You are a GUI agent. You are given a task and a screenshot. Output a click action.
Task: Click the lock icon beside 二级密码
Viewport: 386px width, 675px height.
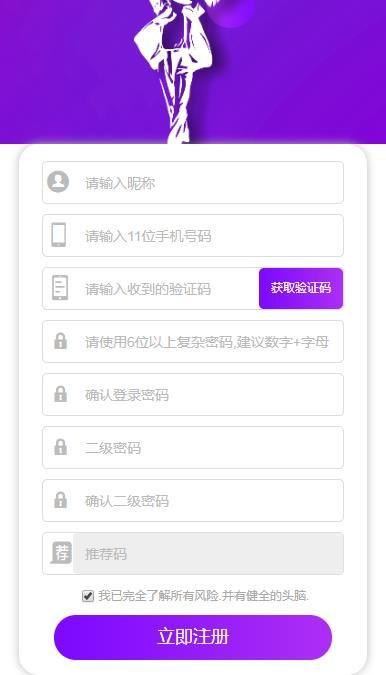click(60, 447)
